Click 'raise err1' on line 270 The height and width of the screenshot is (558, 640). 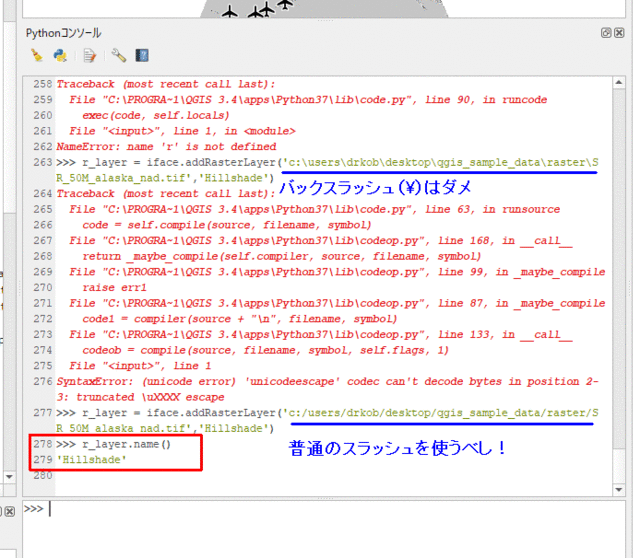114,287
